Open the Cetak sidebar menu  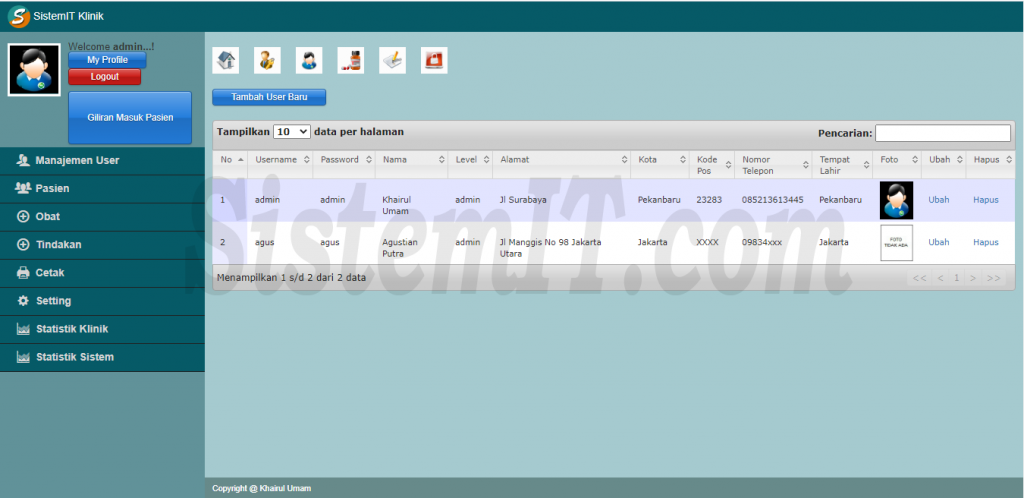pos(103,273)
